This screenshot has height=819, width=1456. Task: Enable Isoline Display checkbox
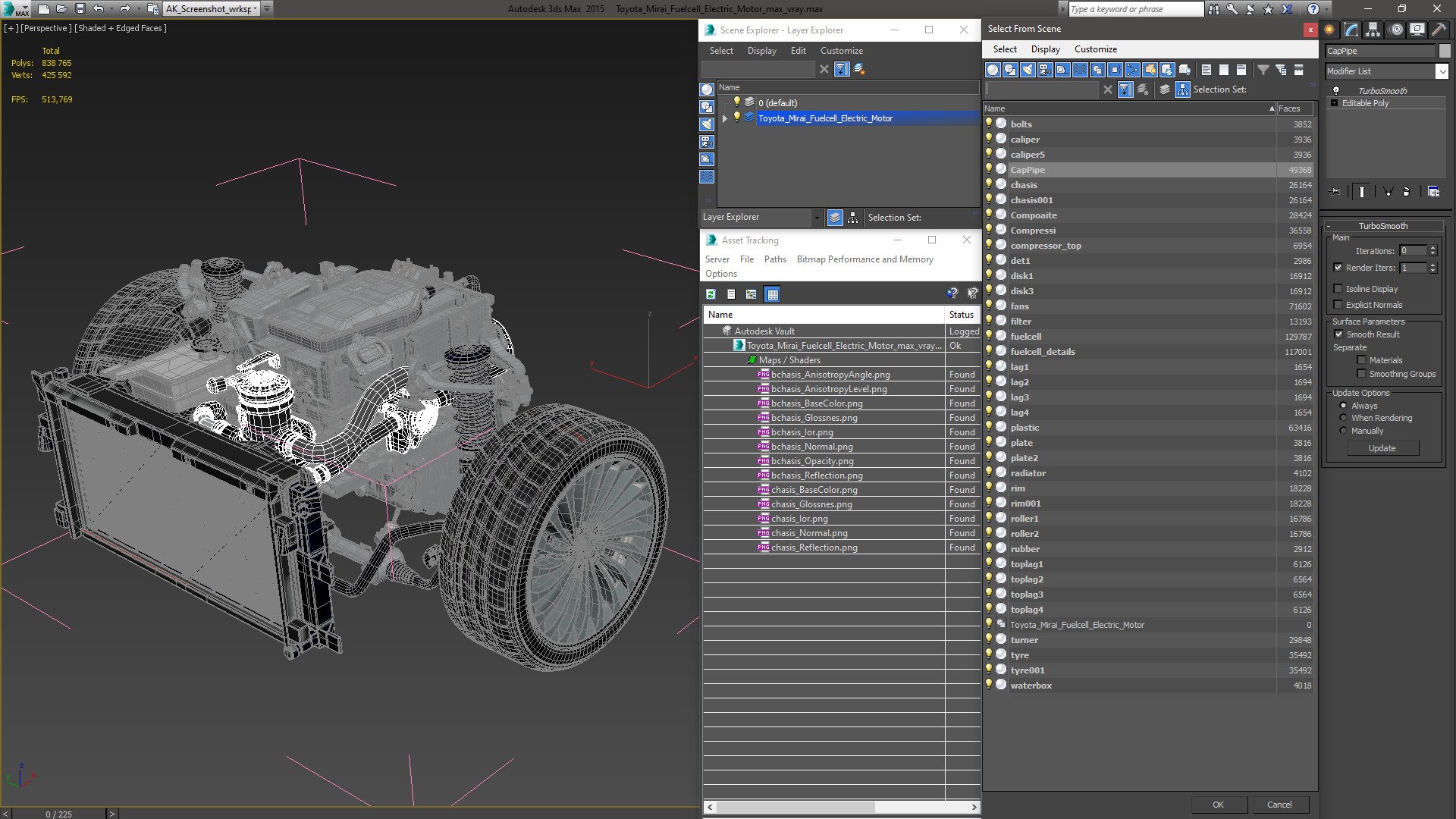click(1338, 289)
